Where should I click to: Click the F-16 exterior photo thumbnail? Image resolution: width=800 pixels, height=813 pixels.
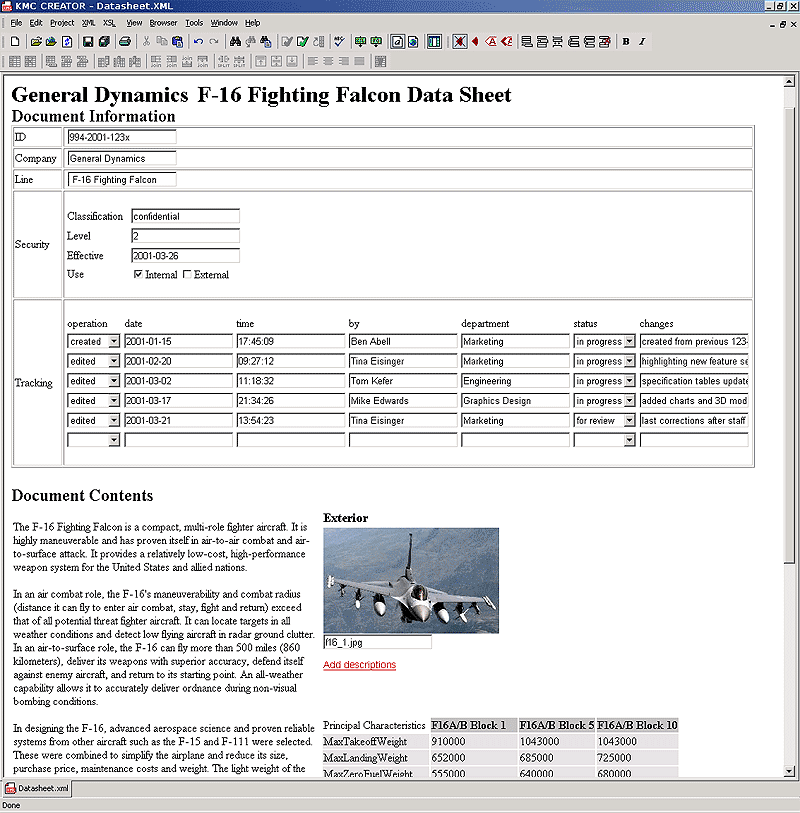(x=411, y=580)
